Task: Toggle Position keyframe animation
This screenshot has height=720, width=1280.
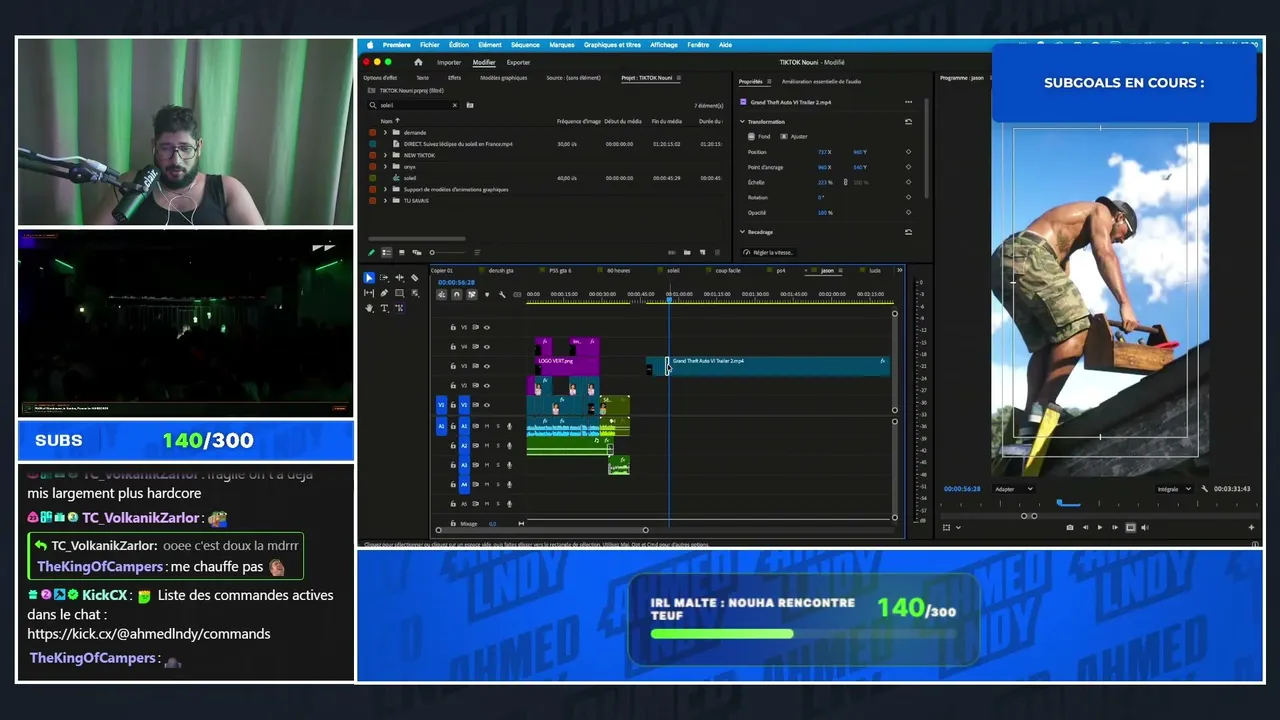Action: [908, 152]
